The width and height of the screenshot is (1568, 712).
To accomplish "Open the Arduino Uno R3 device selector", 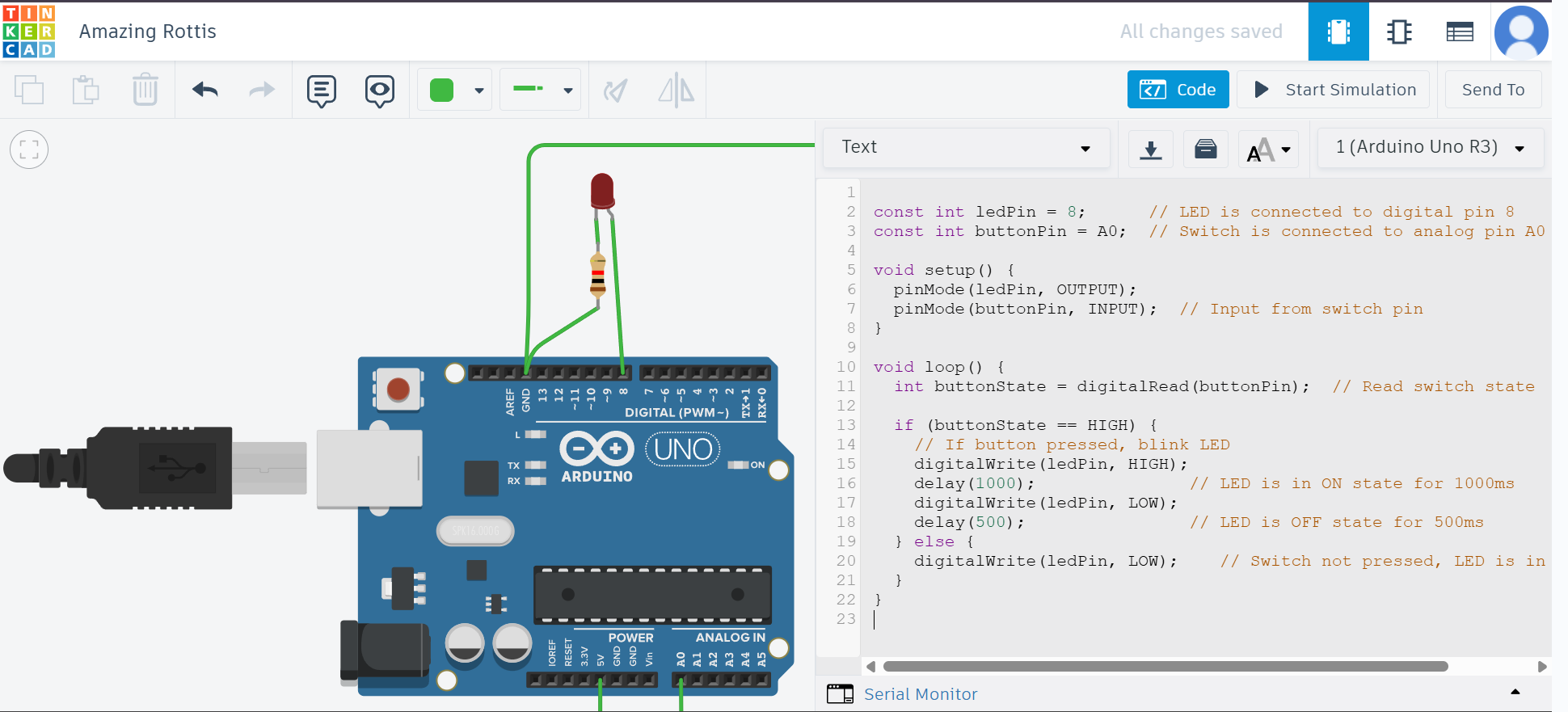I will pyautogui.click(x=1430, y=147).
